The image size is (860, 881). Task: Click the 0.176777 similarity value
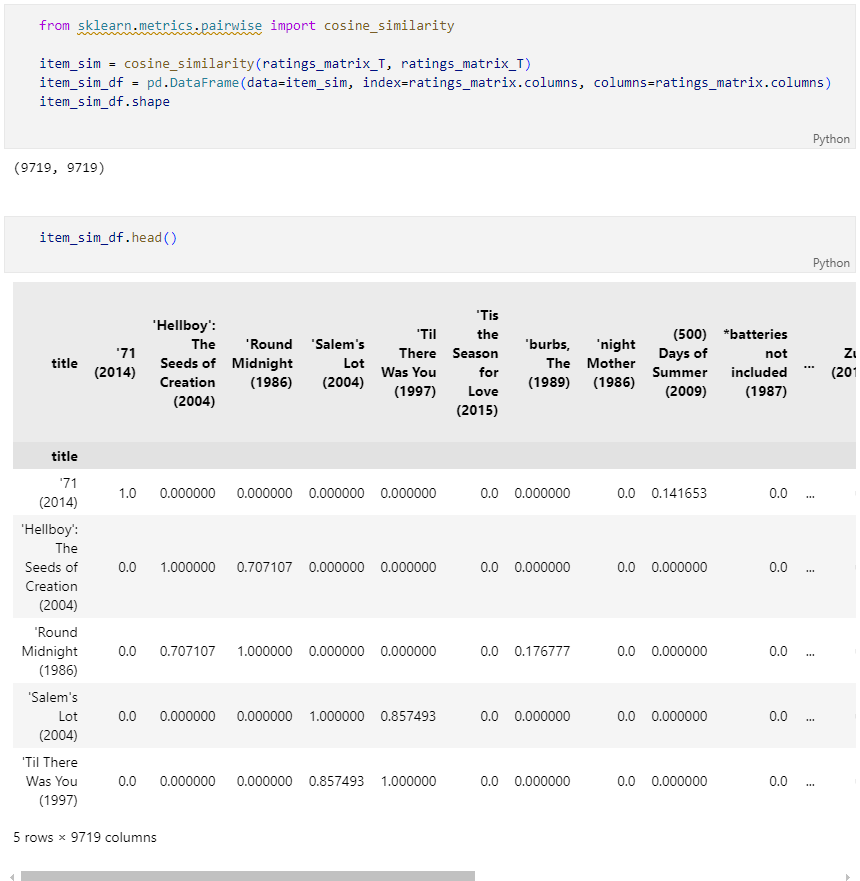coord(542,651)
